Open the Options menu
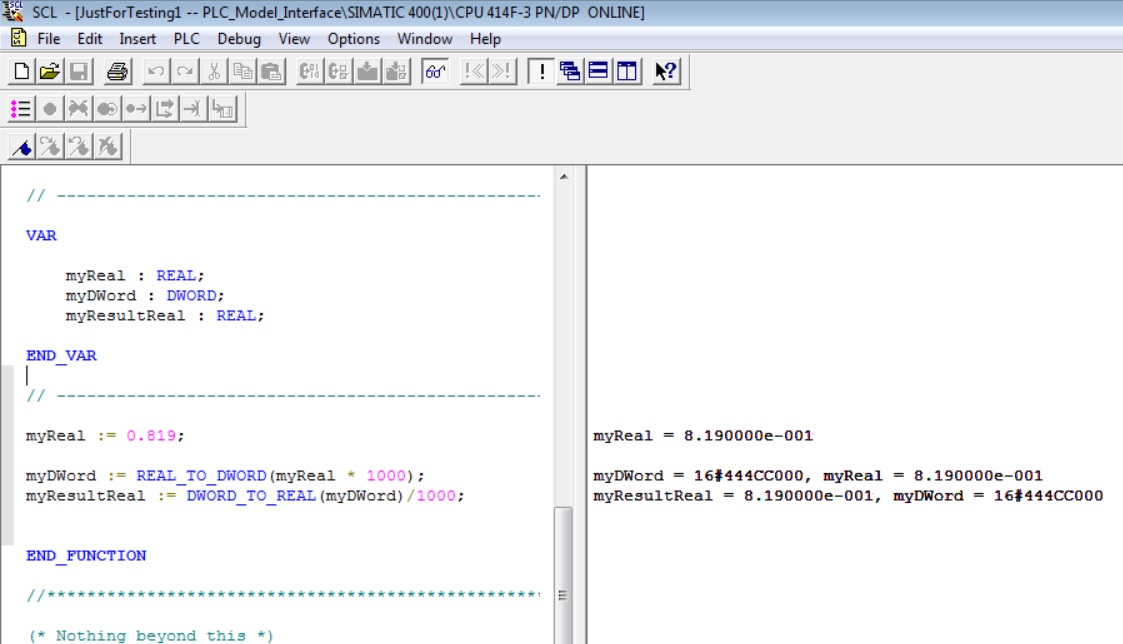1123x644 pixels. point(353,39)
